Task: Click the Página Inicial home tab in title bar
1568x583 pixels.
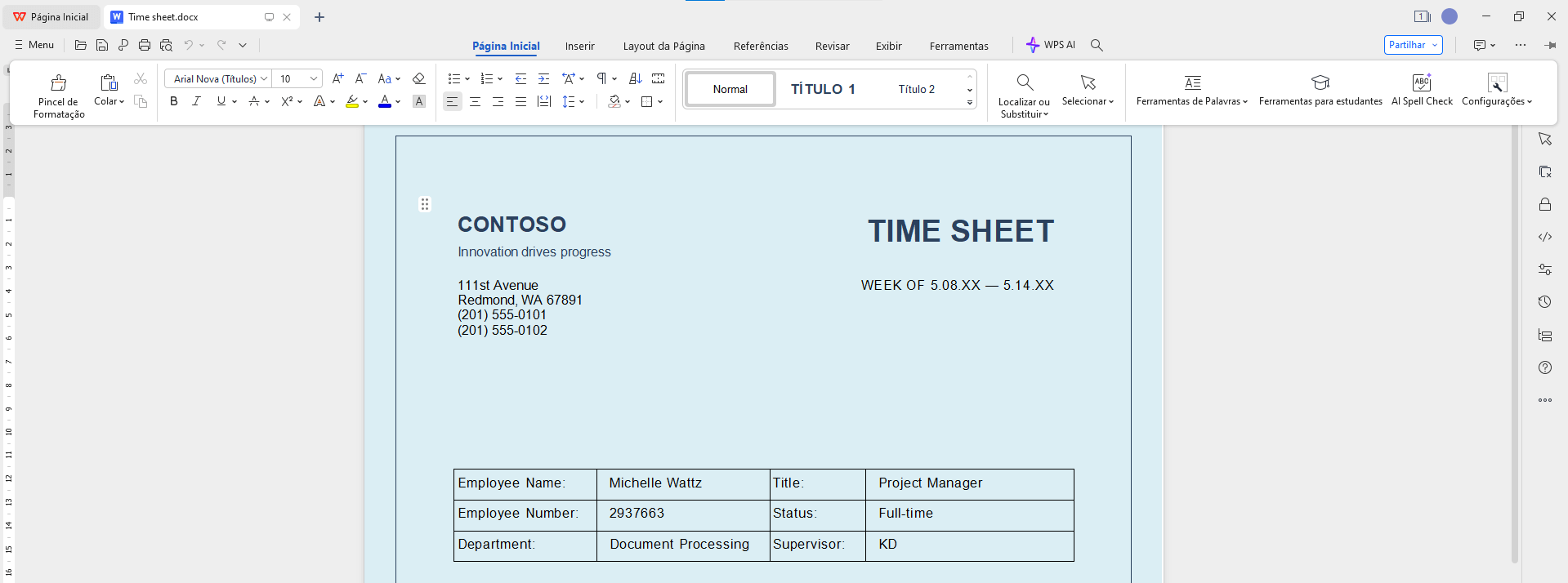Action: pos(53,17)
